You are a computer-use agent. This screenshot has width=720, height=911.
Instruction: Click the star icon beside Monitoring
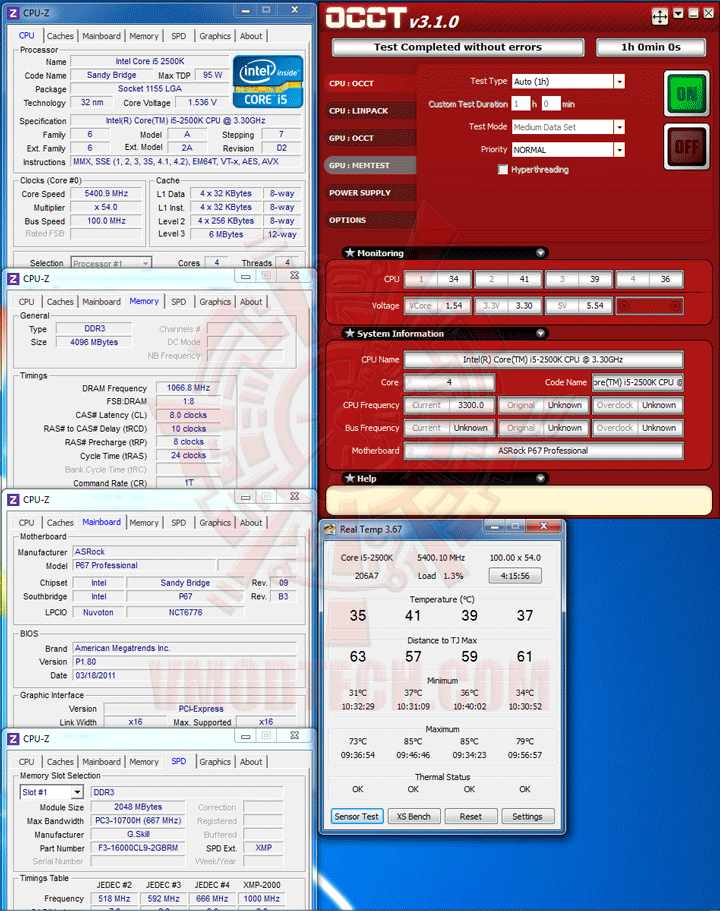click(349, 253)
